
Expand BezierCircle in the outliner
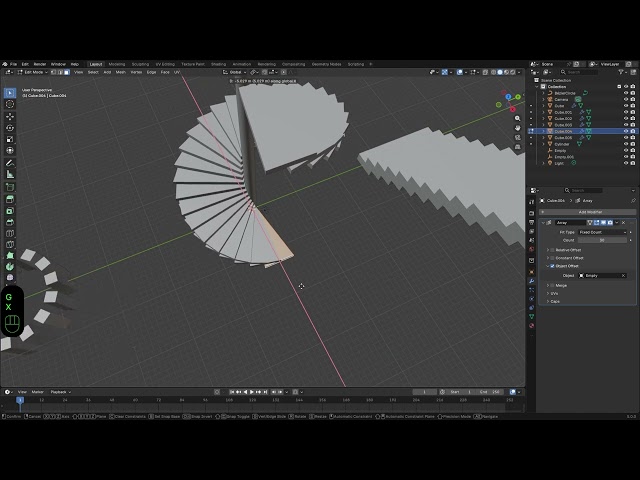(x=543, y=93)
